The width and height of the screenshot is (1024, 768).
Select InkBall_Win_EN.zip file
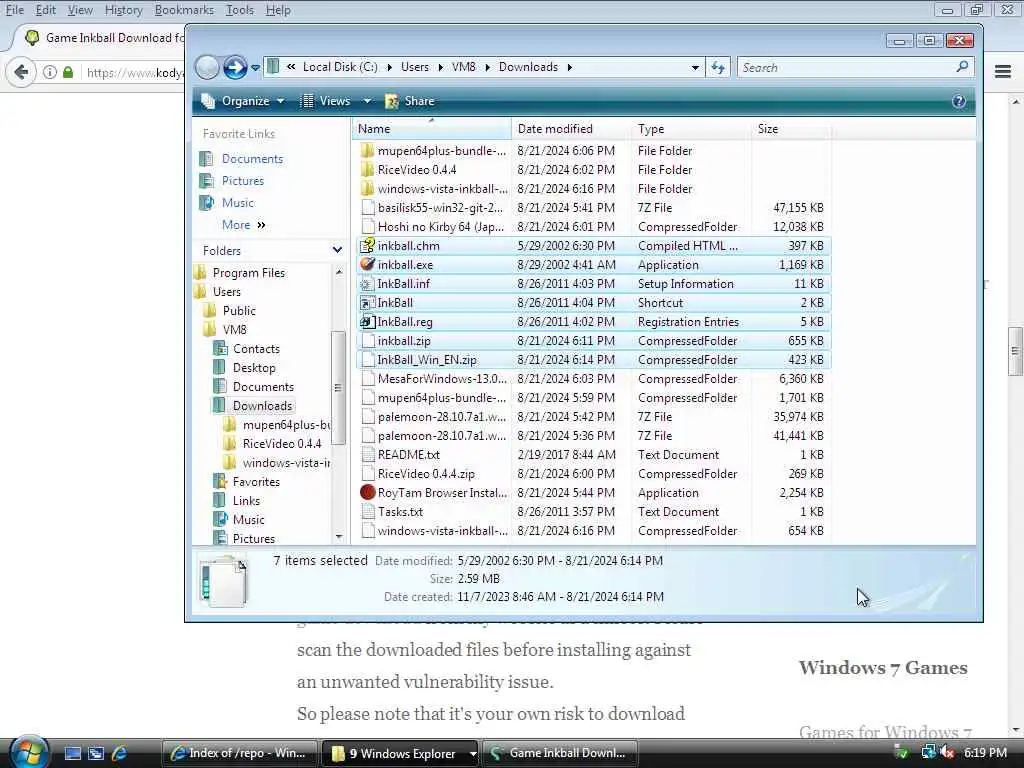click(x=593, y=360)
